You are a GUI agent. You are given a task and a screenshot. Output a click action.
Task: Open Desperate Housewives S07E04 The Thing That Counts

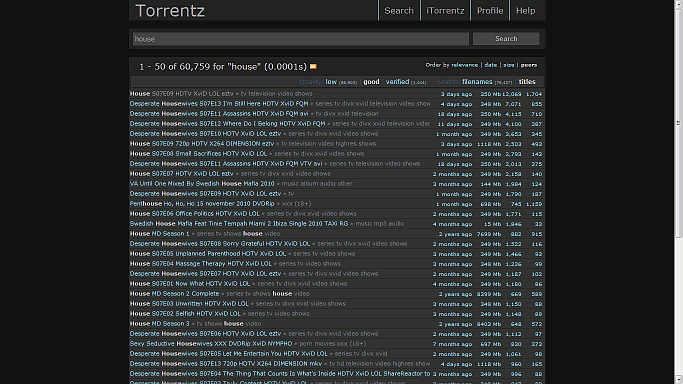coord(280,374)
